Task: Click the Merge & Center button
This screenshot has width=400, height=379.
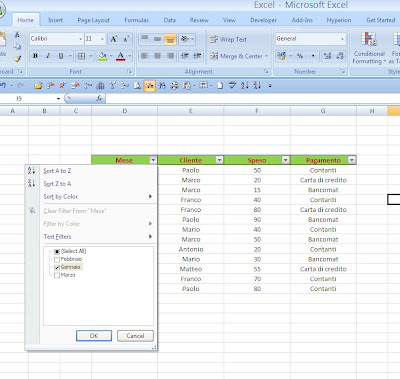Action: 237,56
